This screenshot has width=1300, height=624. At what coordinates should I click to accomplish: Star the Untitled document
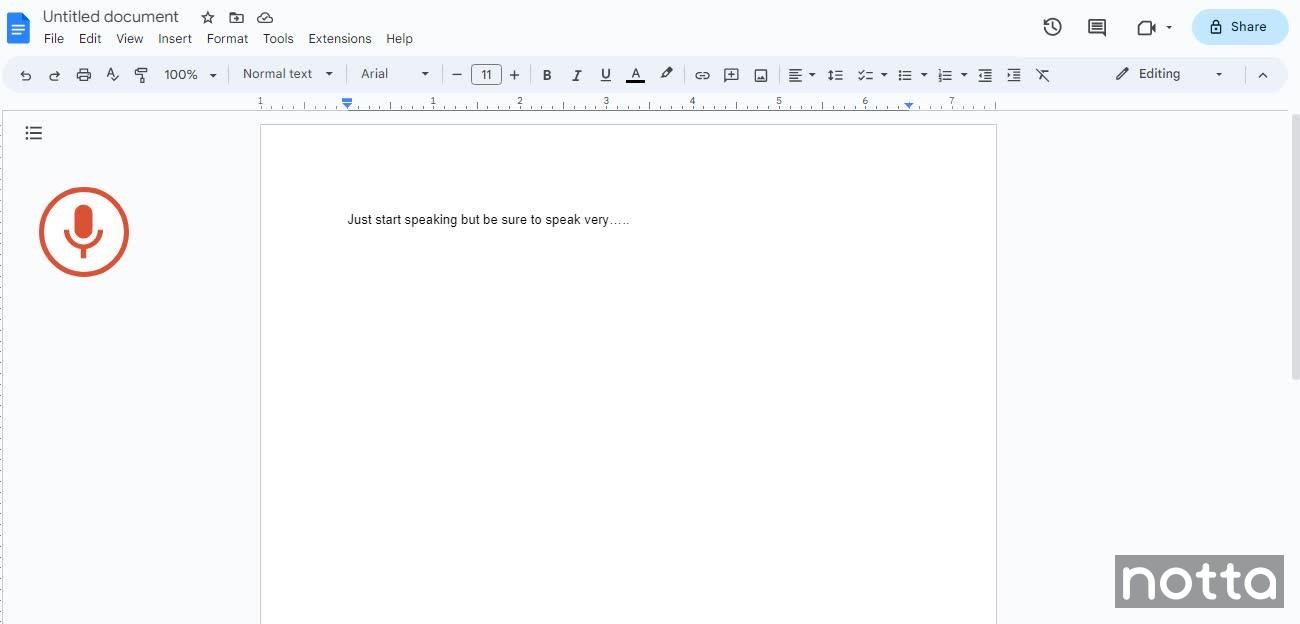coord(207,17)
